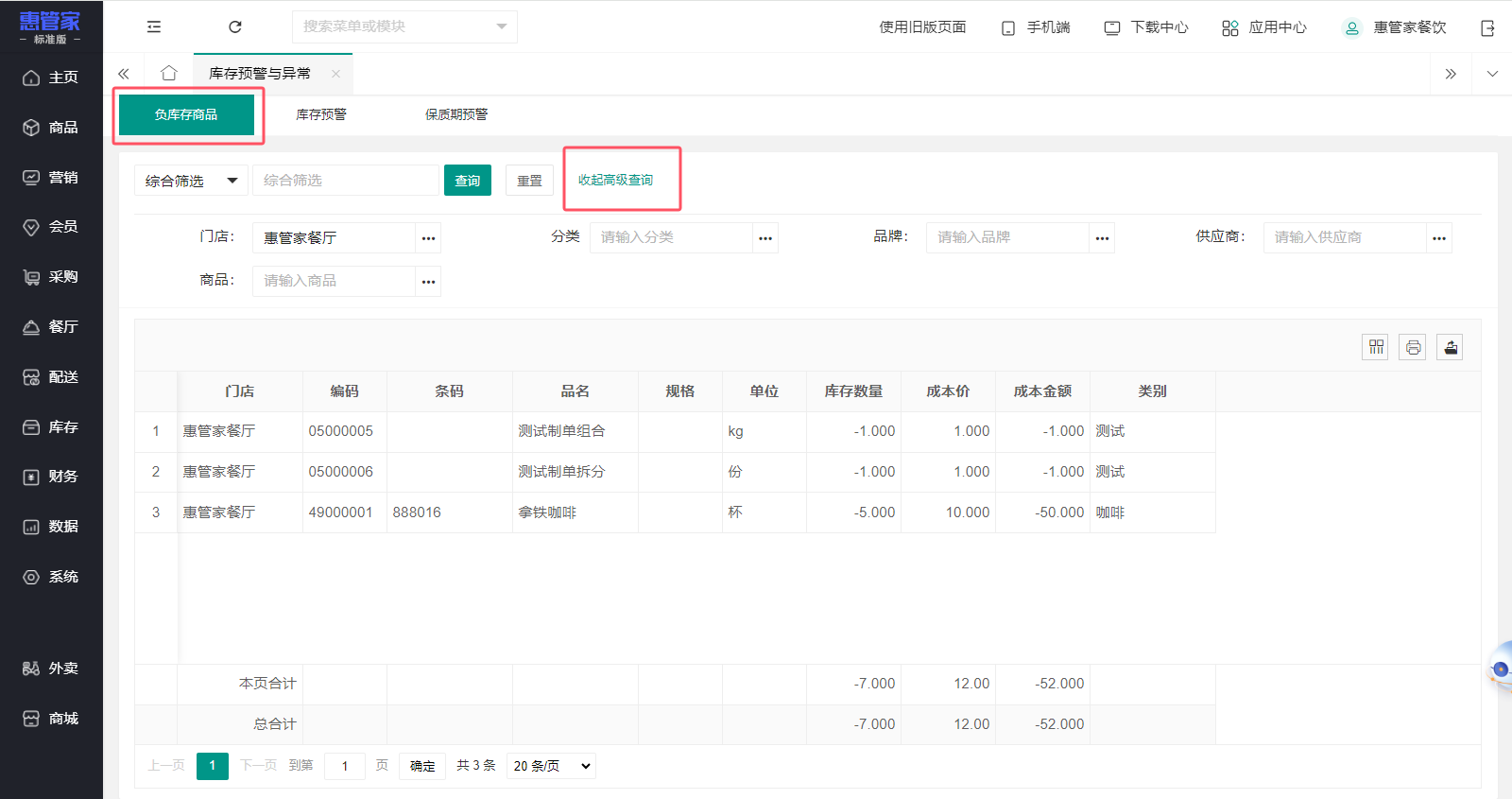Open 数据 in the sidebar
Viewport: 1512px width, 799px height.
point(51,527)
